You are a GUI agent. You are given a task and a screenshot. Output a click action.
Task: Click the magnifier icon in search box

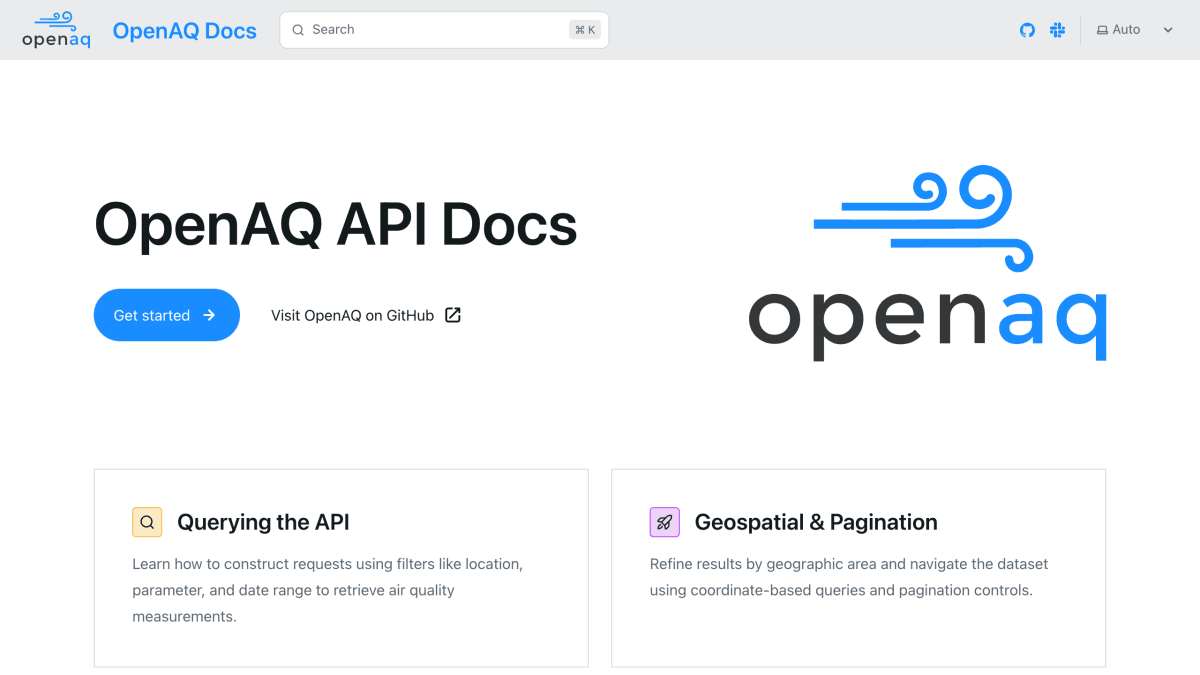pos(298,30)
